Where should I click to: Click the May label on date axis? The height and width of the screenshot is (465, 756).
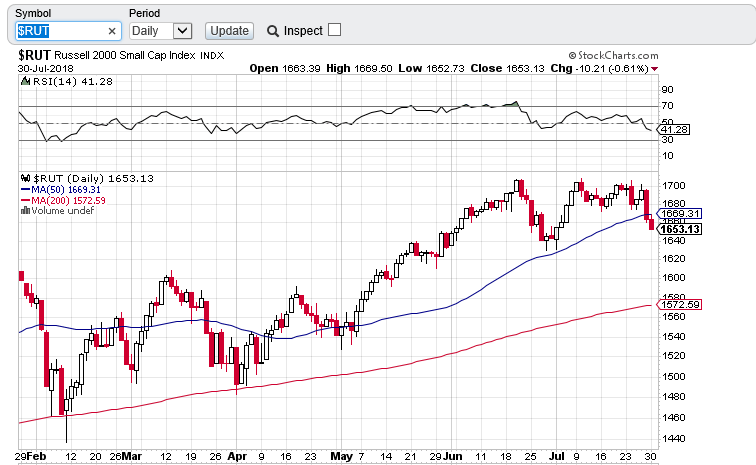point(342,456)
